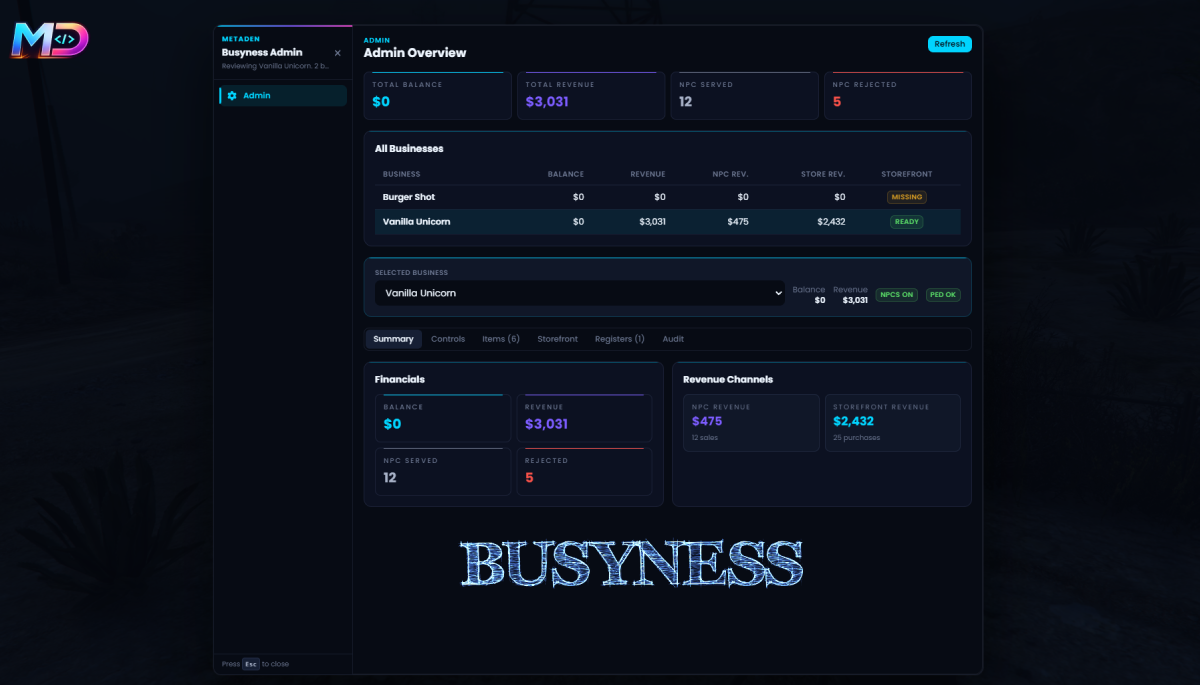Viewport: 1200px width, 685px height.
Task: Click the PED OK status badge
Action: point(942,294)
